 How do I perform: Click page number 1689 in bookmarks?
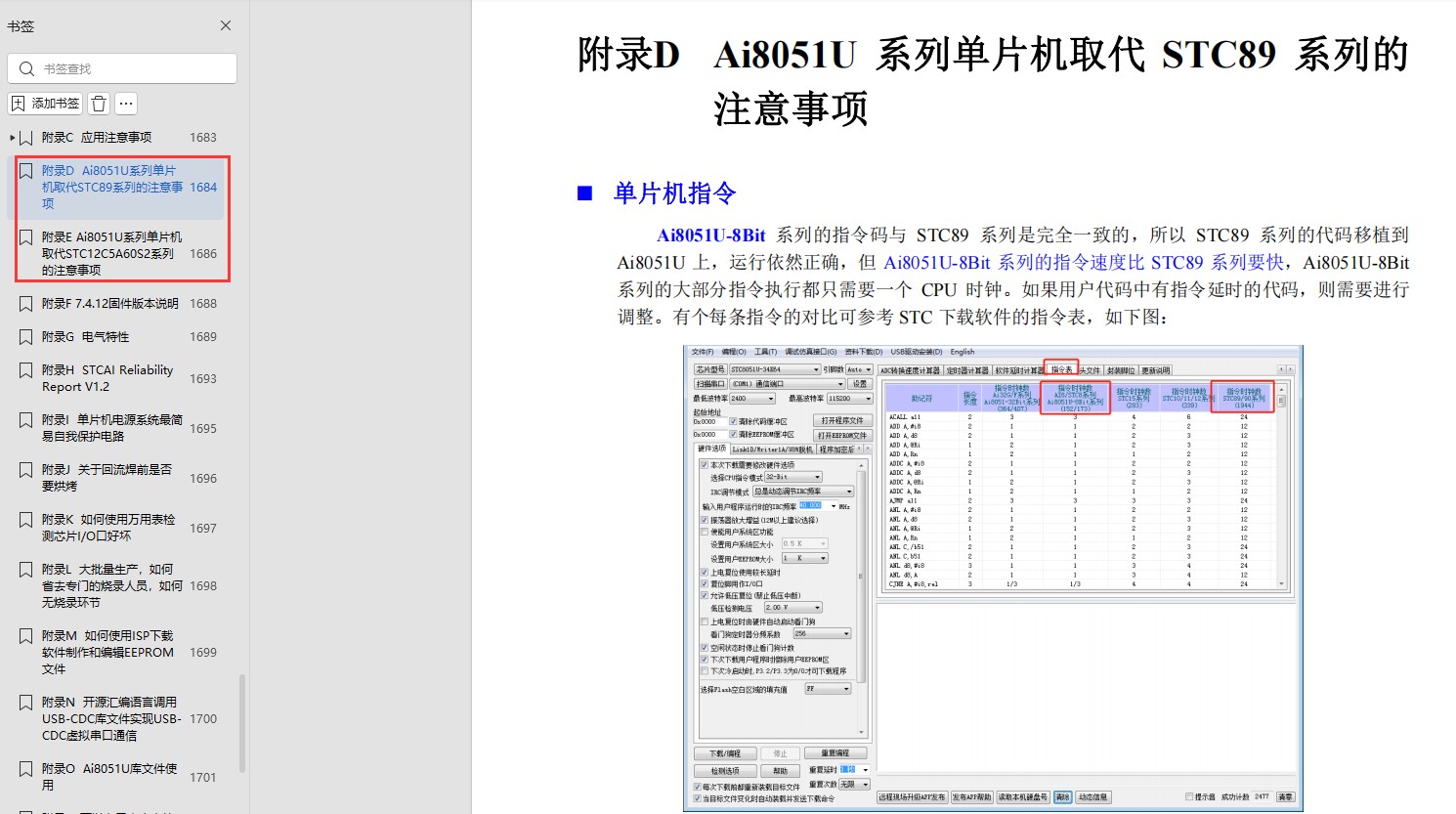click(x=203, y=337)
